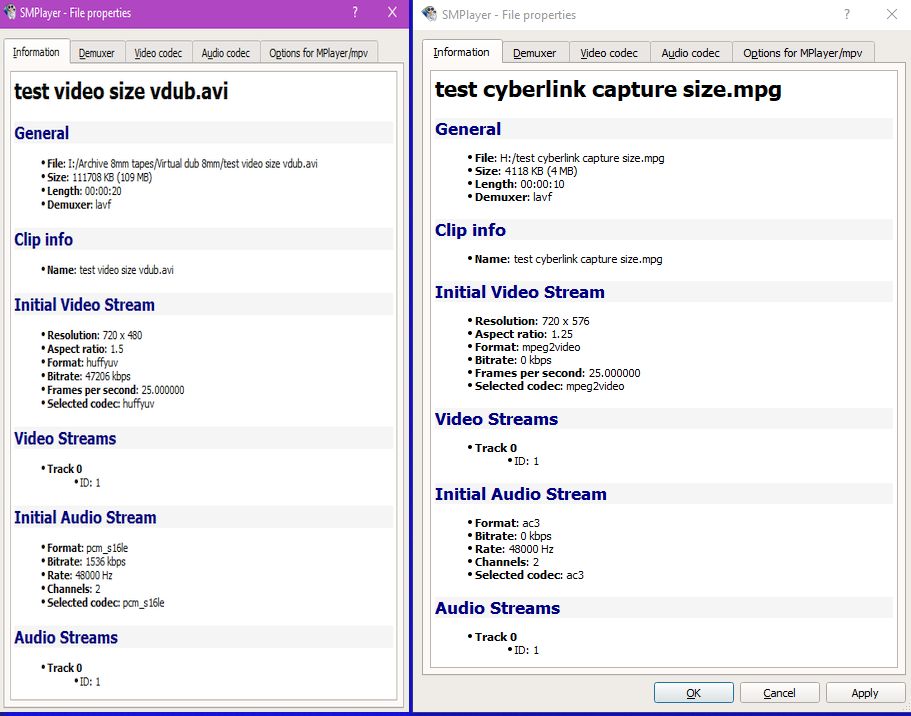Open Demuxer tab in right window

coord(535,53)
